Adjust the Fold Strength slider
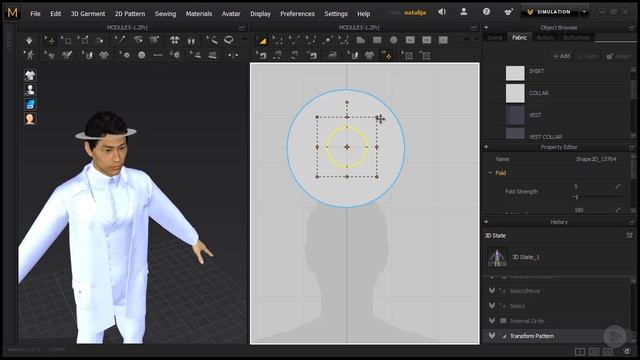This screenshot has width=640, height=360. 598,198
